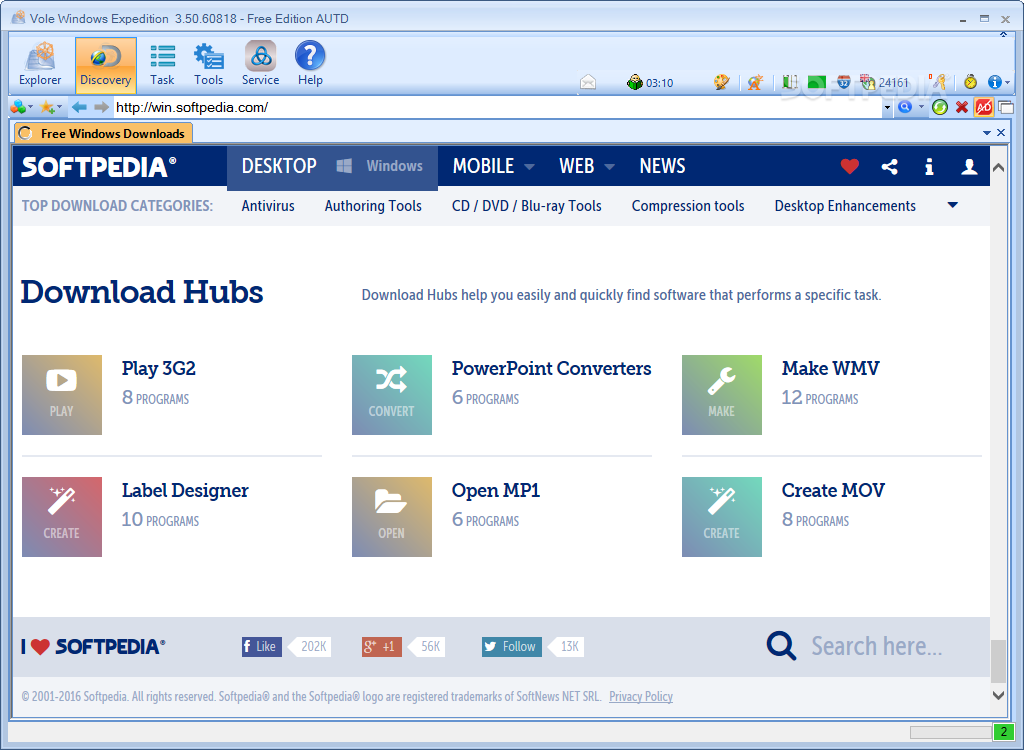Click the Google +1 button

(382, 646)
